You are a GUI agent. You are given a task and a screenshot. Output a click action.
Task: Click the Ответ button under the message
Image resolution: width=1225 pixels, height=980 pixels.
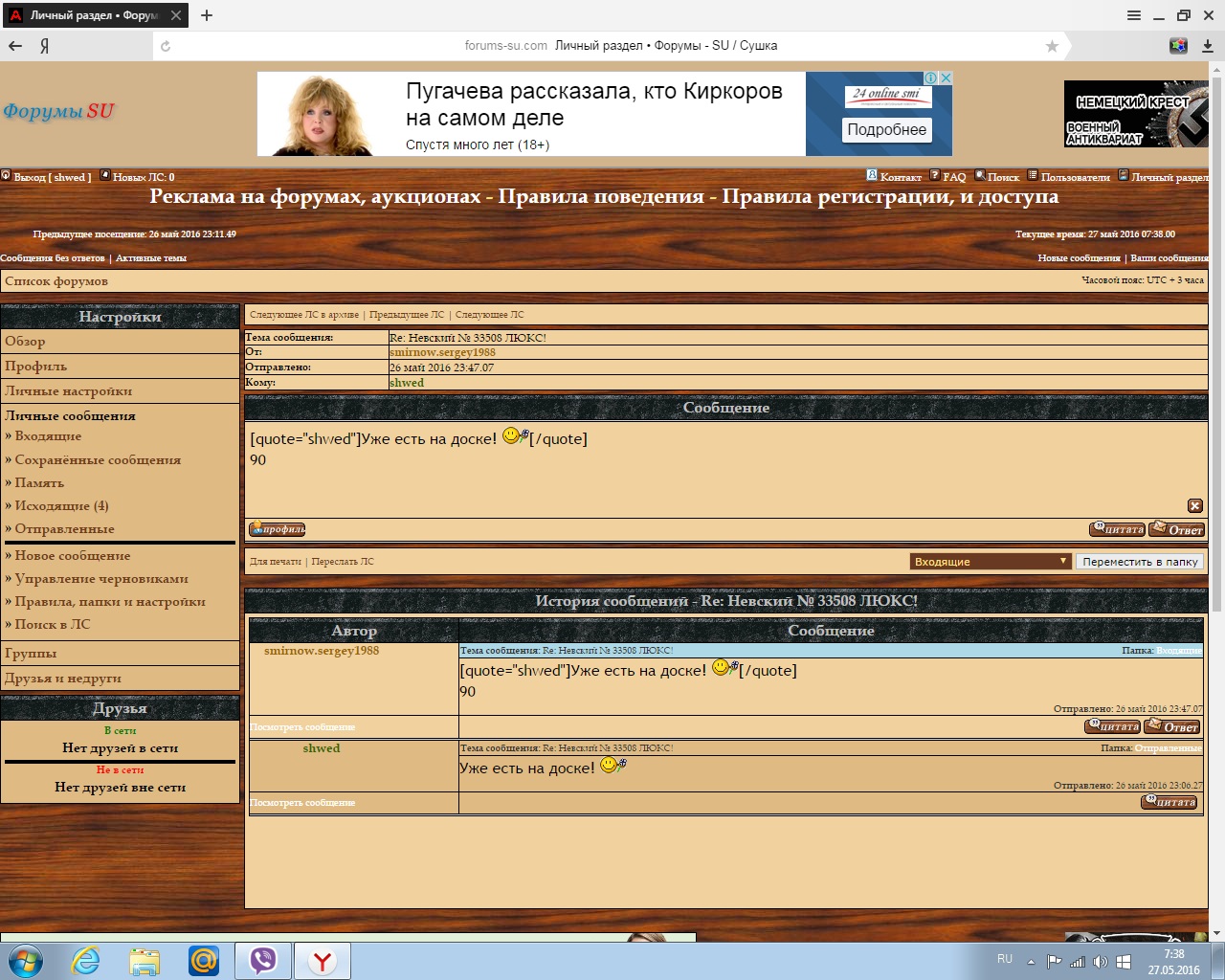point(1176,529)
